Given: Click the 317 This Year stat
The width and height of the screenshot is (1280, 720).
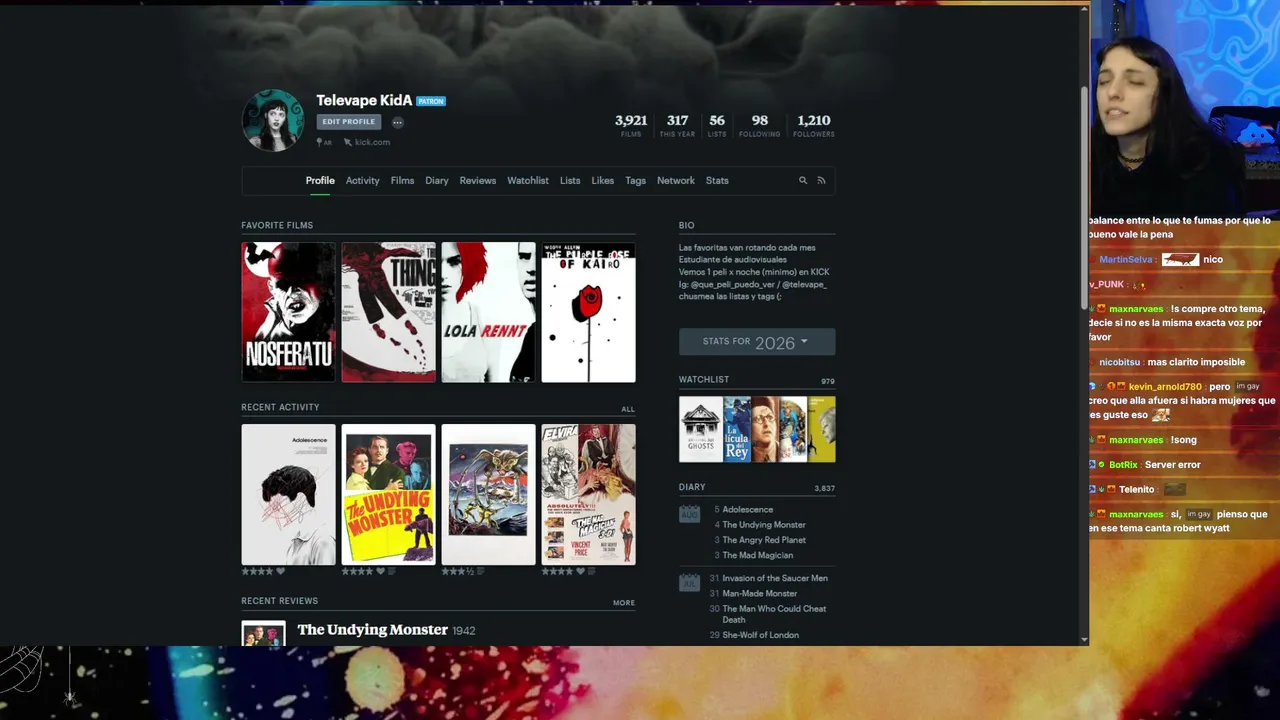Looking at the screenshot, I should point(678,125).
